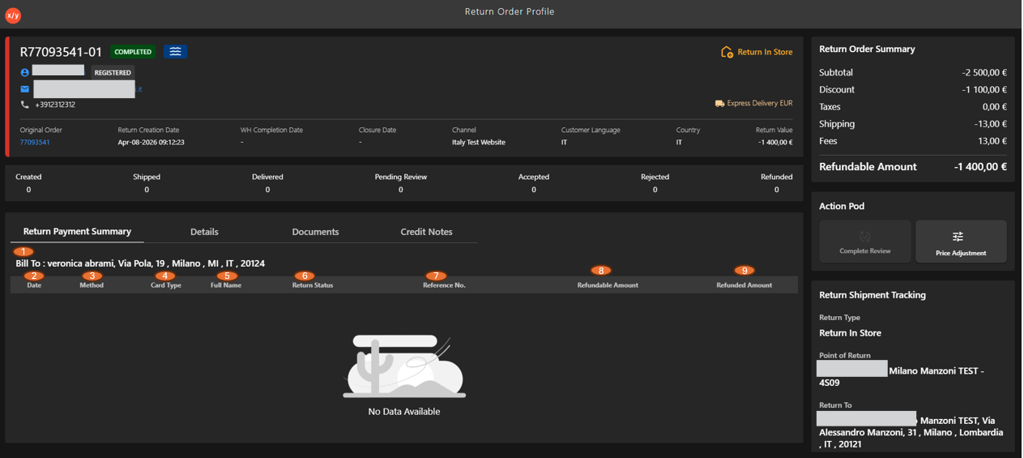Click the Full Name column header
1024x458 pixels.
[x=226, y=286]
